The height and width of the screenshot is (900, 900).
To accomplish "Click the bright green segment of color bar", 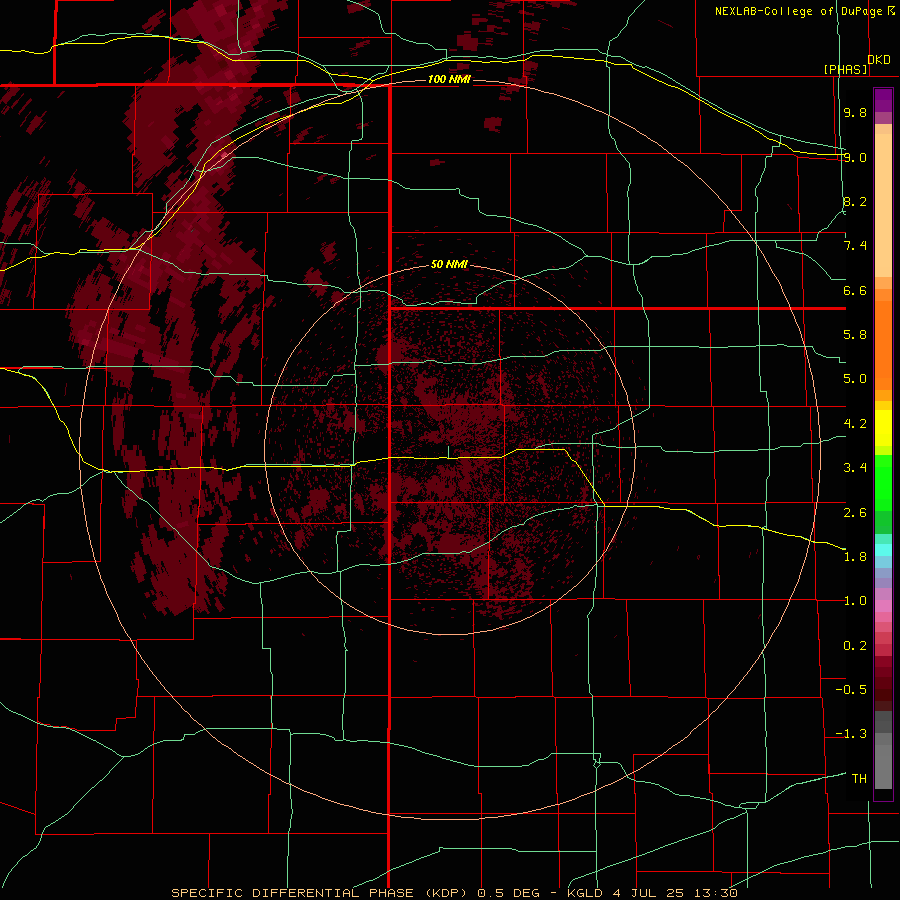I will click(x=883, y=482).
